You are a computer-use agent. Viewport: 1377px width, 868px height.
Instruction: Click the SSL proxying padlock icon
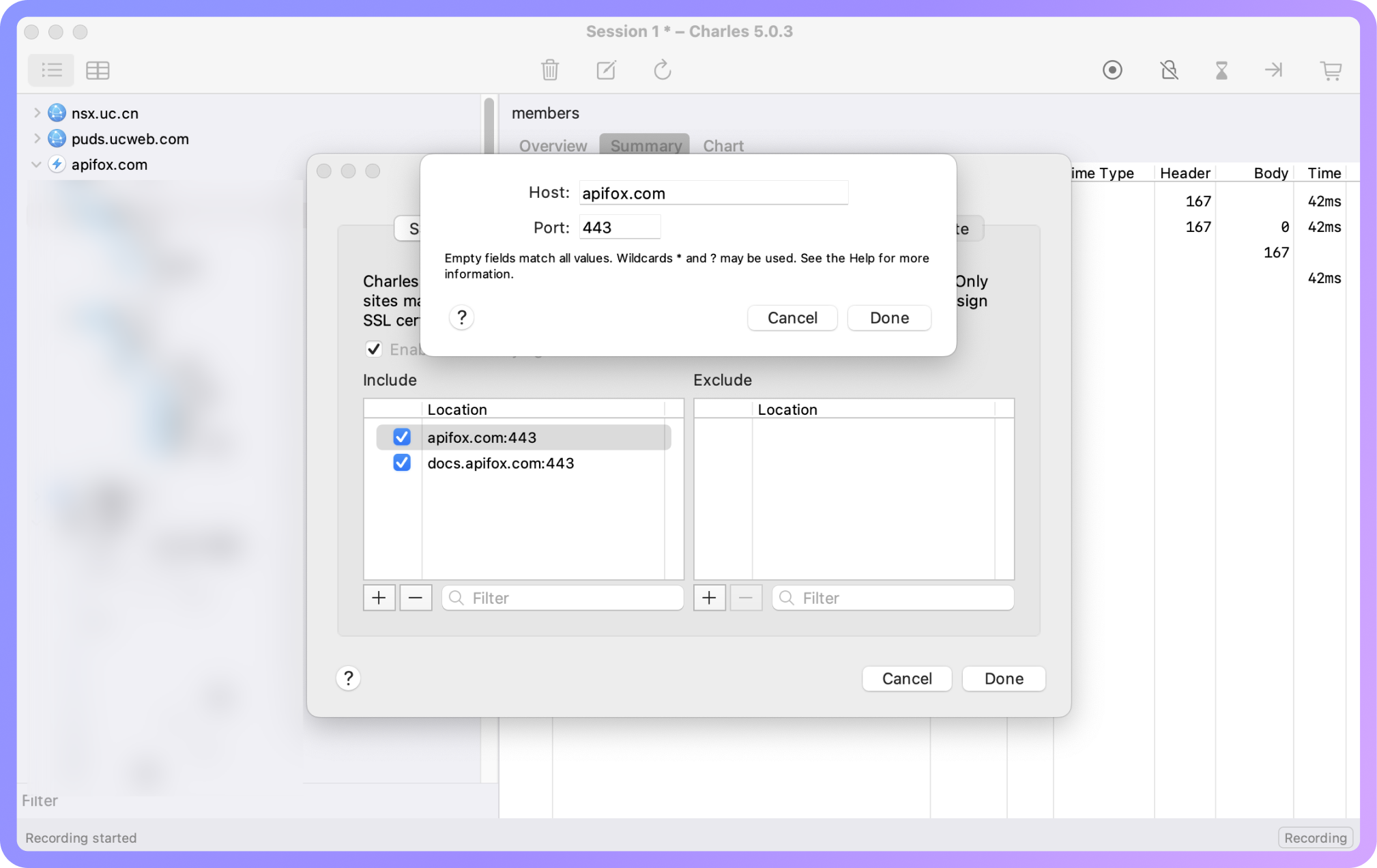pyautogui.click(x=1169, y=70)
